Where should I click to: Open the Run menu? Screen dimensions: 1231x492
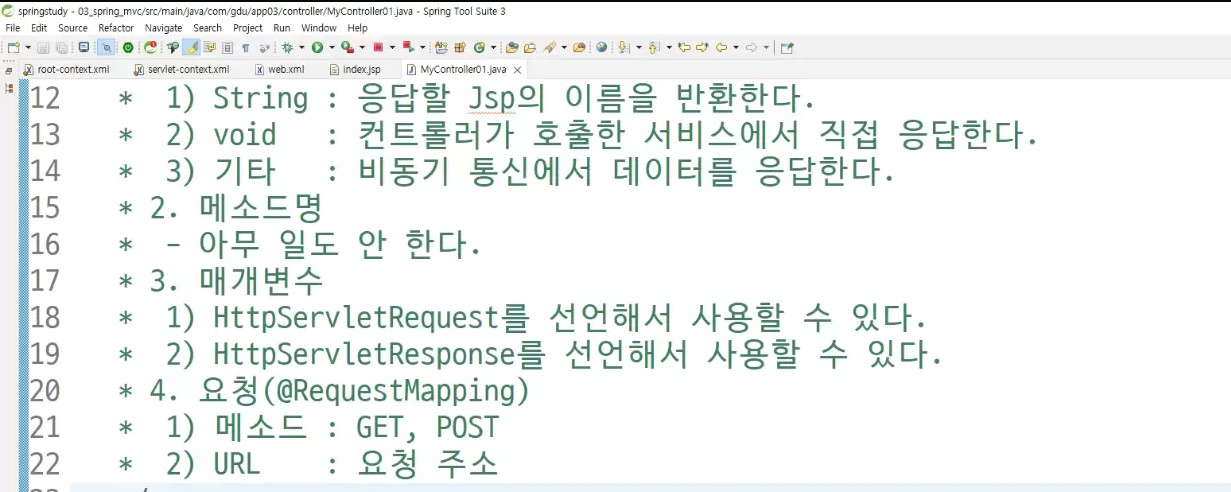pyautogui.click(x=282, y=28)
